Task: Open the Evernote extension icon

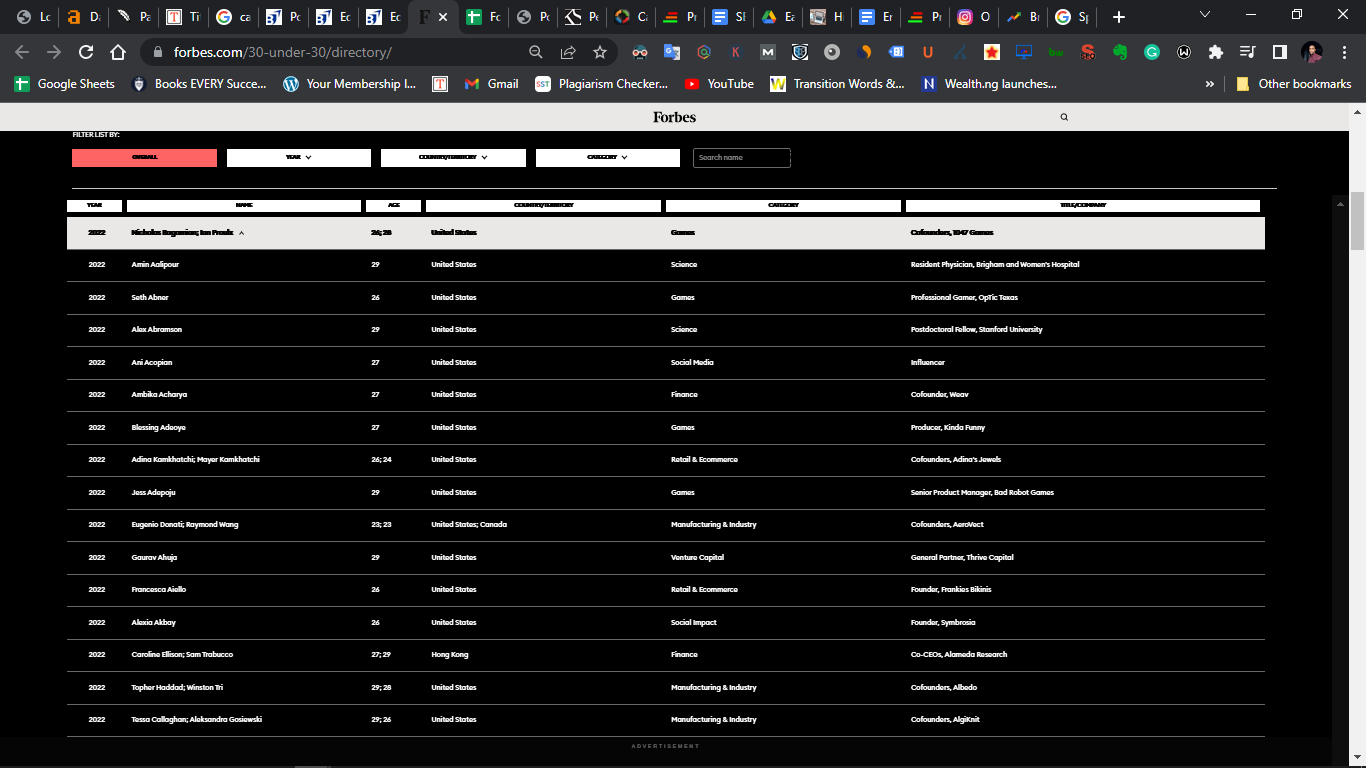Action: [1119, 52]
